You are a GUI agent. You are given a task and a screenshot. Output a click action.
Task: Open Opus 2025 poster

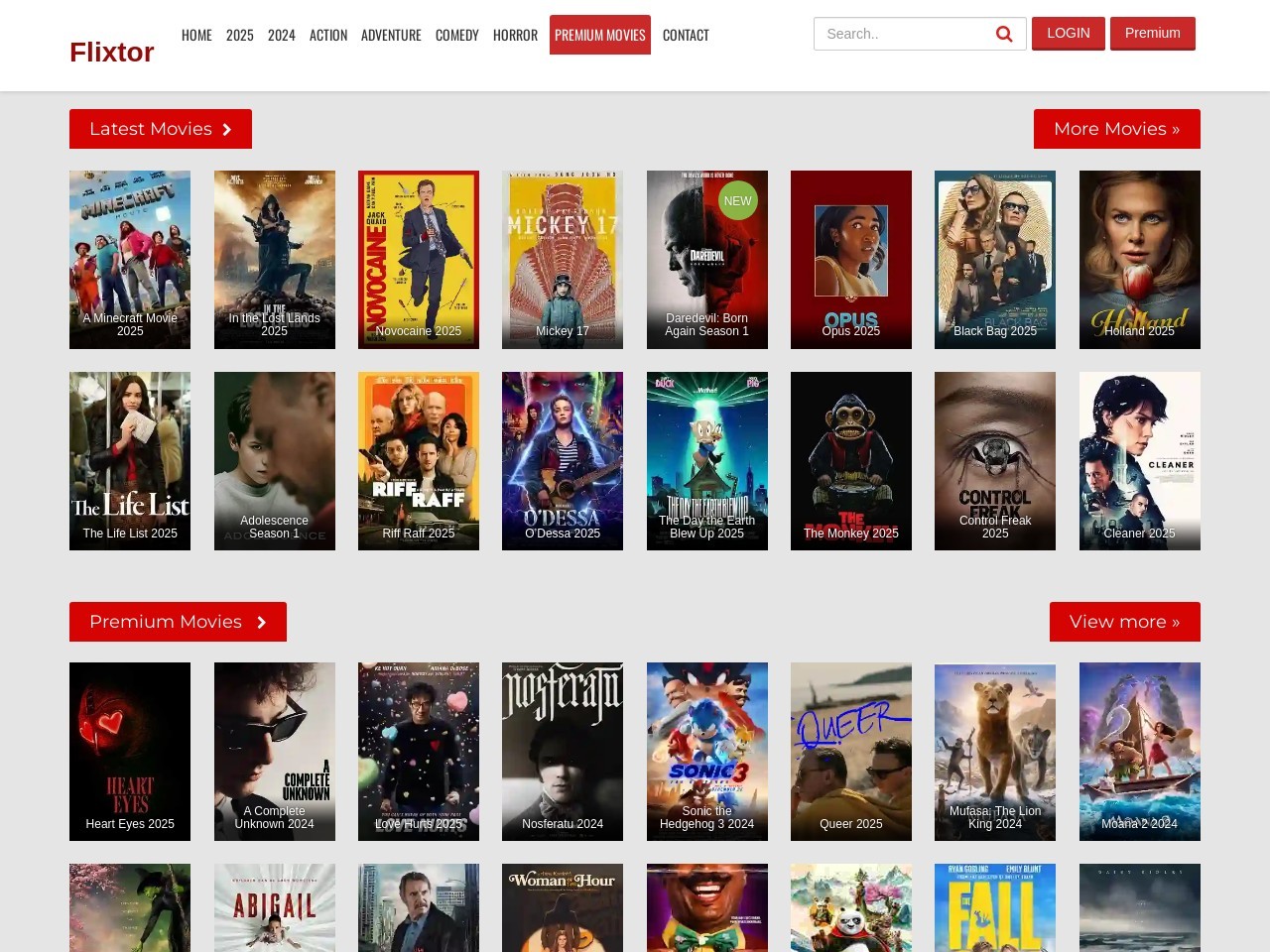[x=851, y=260]
